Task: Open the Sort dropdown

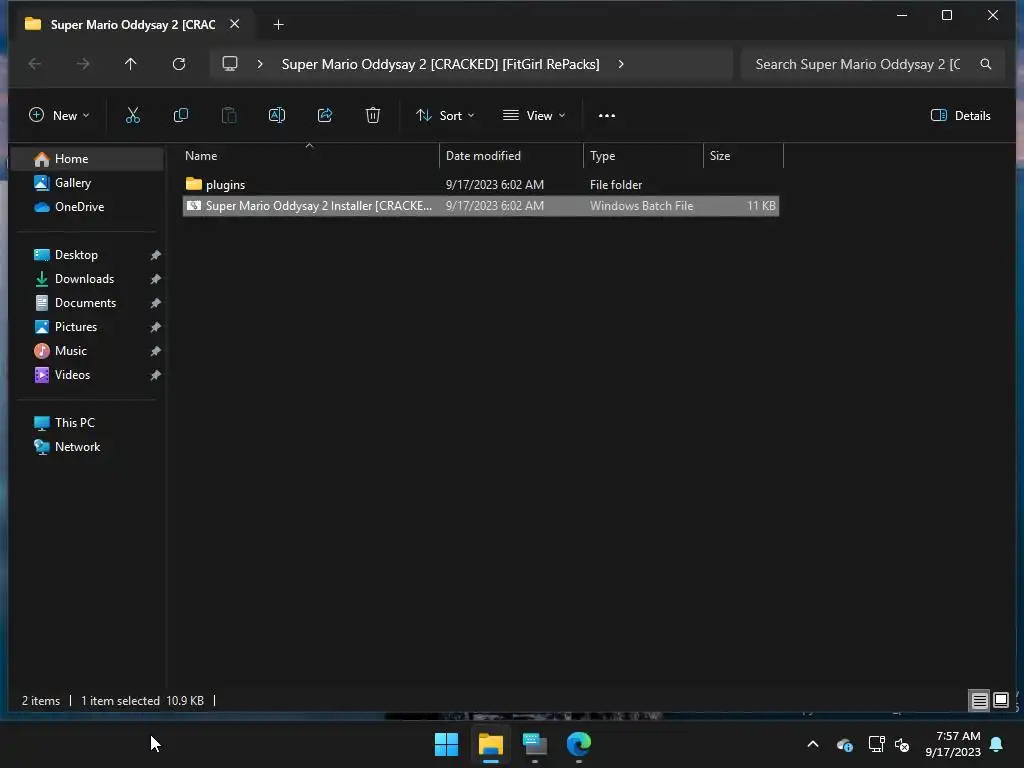Action: 445,116
